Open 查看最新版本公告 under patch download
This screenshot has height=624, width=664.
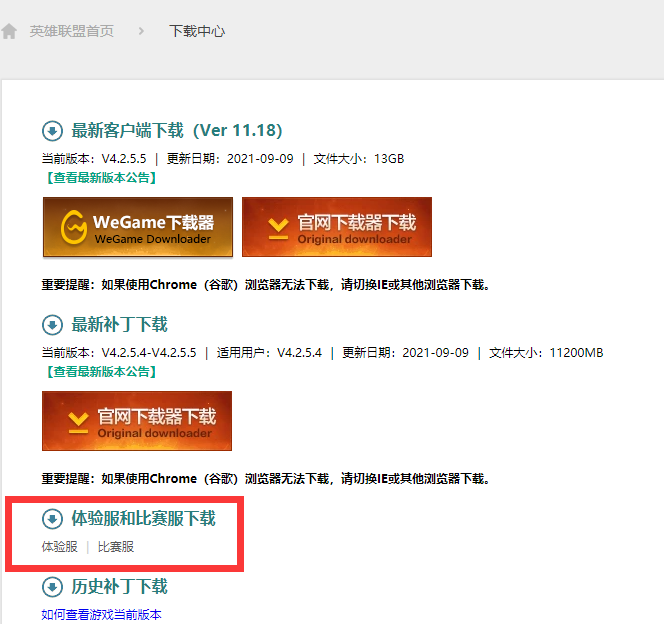tap(101, 372)
